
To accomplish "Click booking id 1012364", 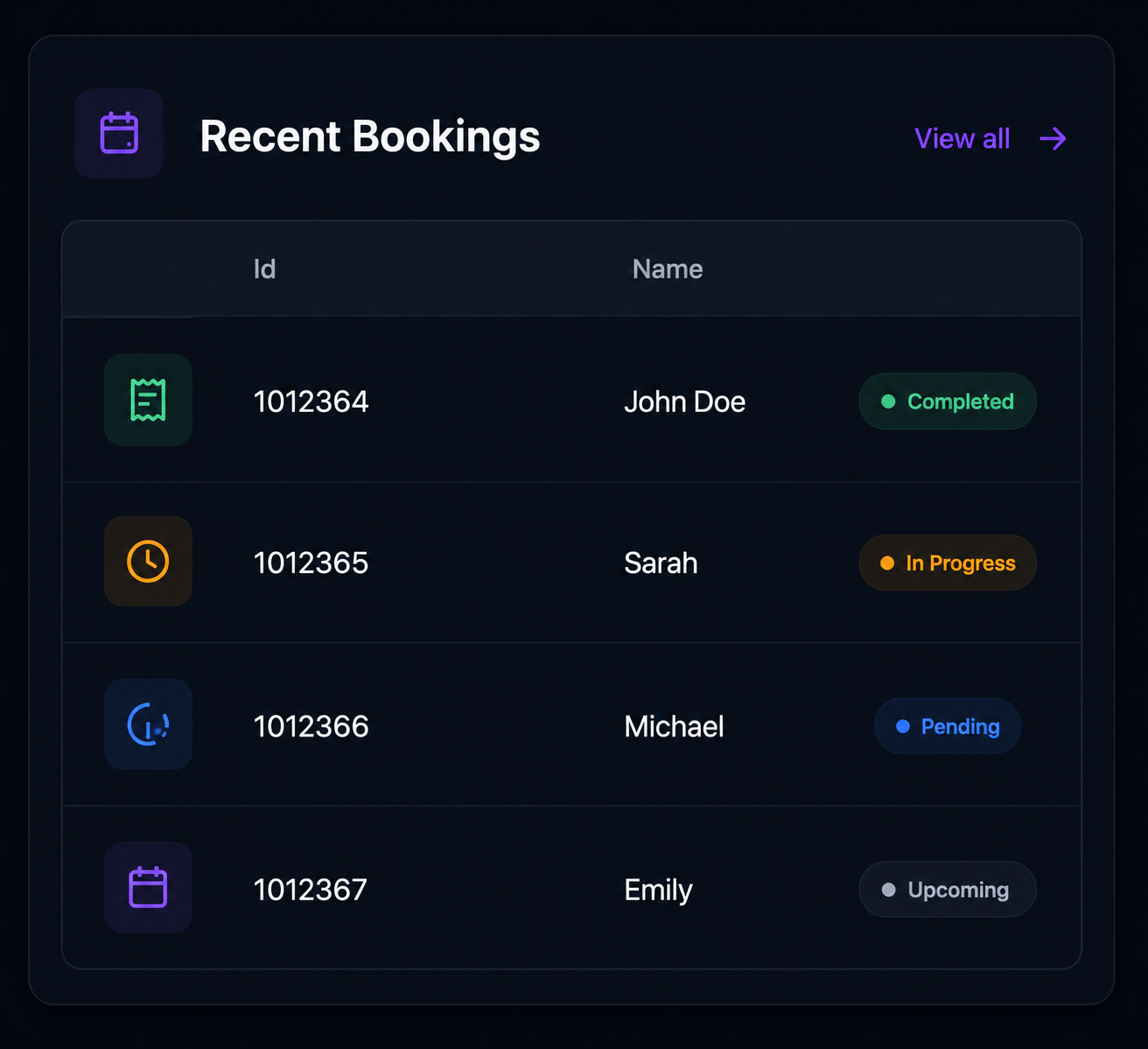I will coord(311,402).
